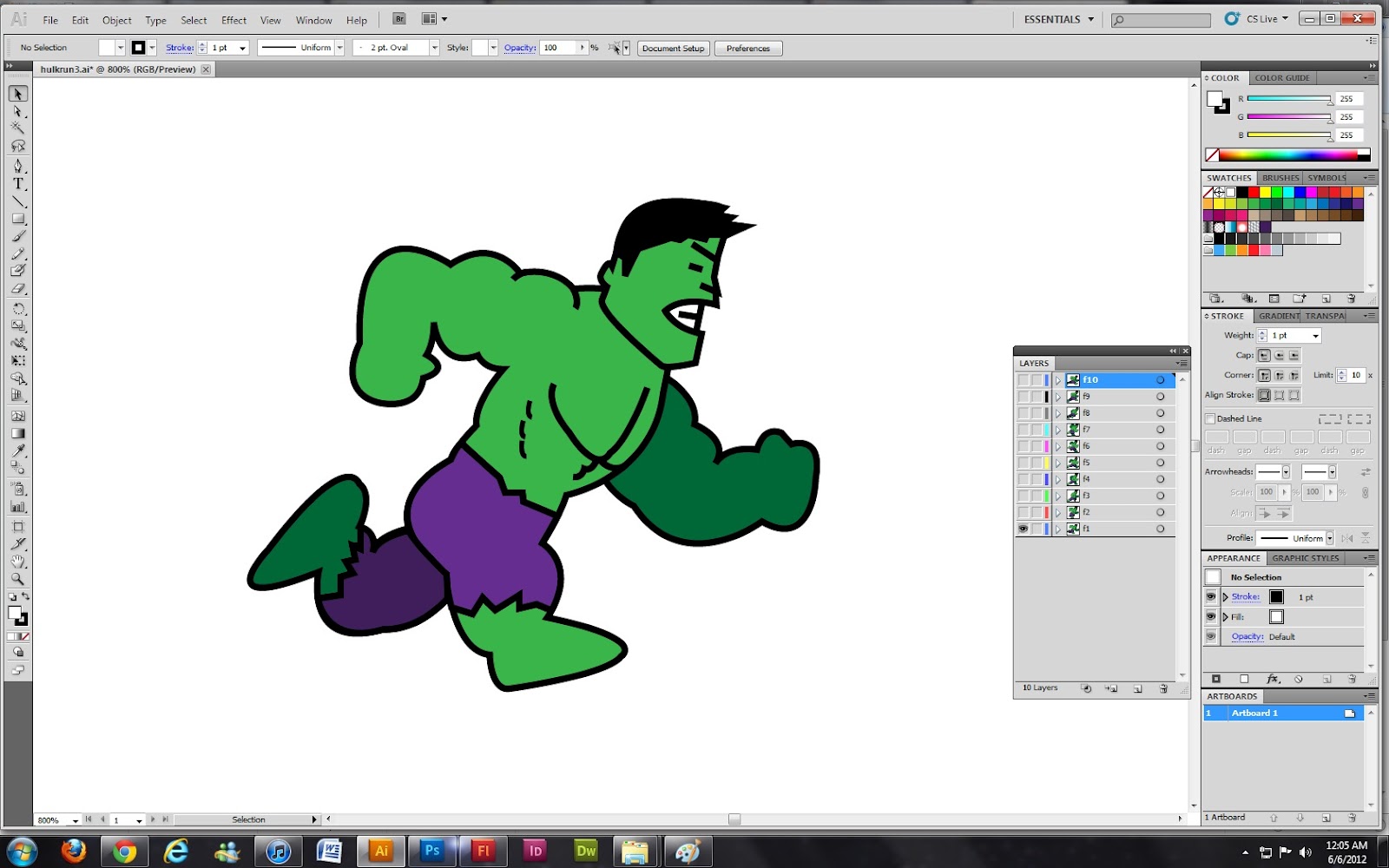The width and height of the screenshot is (1389, 868).
Task: Enable the Dashed Line checkbox
Action: tap(1210, 418)
